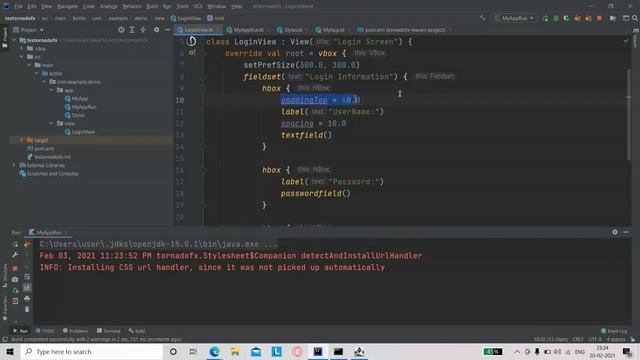
Task: Toggle soft-wrap icon in Run console
Action: click(x=27, y=277)
